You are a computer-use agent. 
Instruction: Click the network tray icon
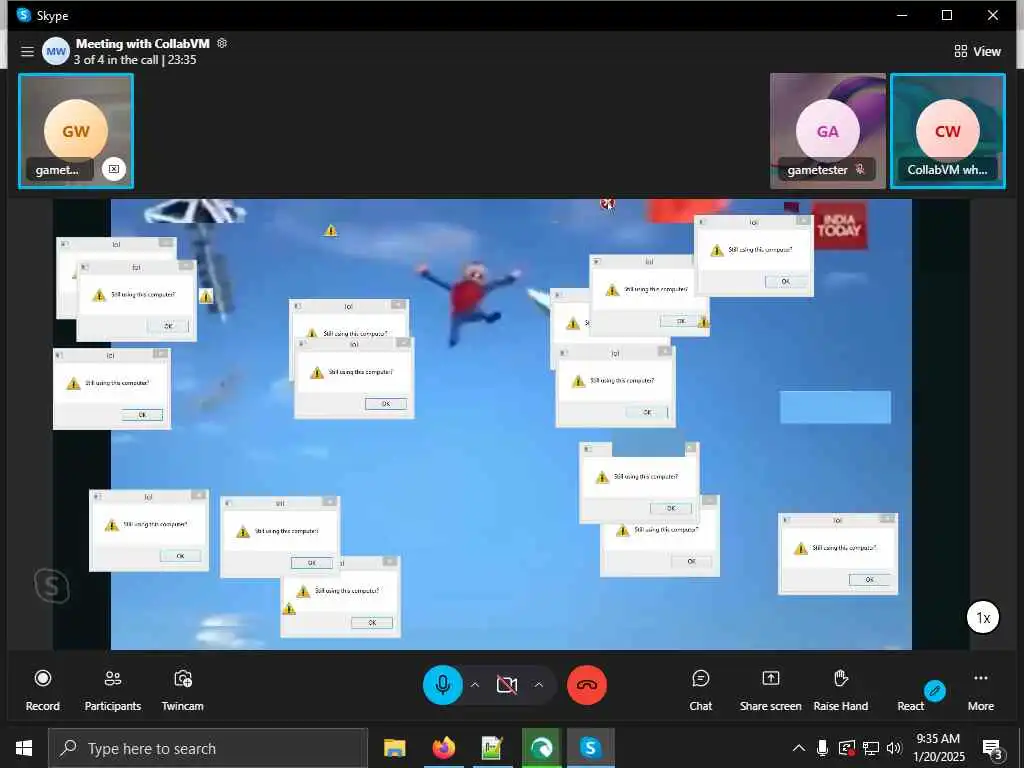point(871,748)
